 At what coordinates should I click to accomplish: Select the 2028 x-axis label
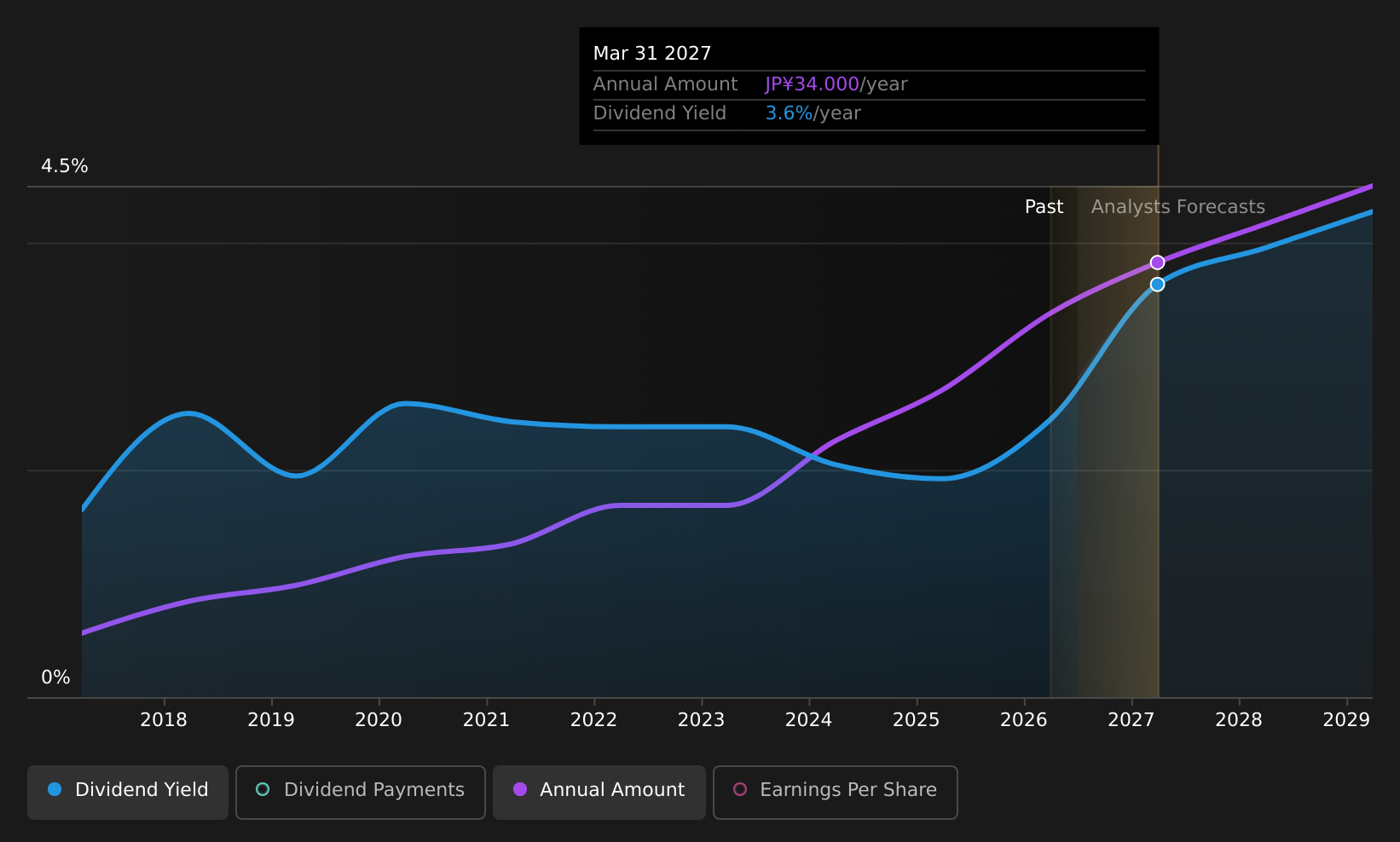click(x=1238, y=720)
